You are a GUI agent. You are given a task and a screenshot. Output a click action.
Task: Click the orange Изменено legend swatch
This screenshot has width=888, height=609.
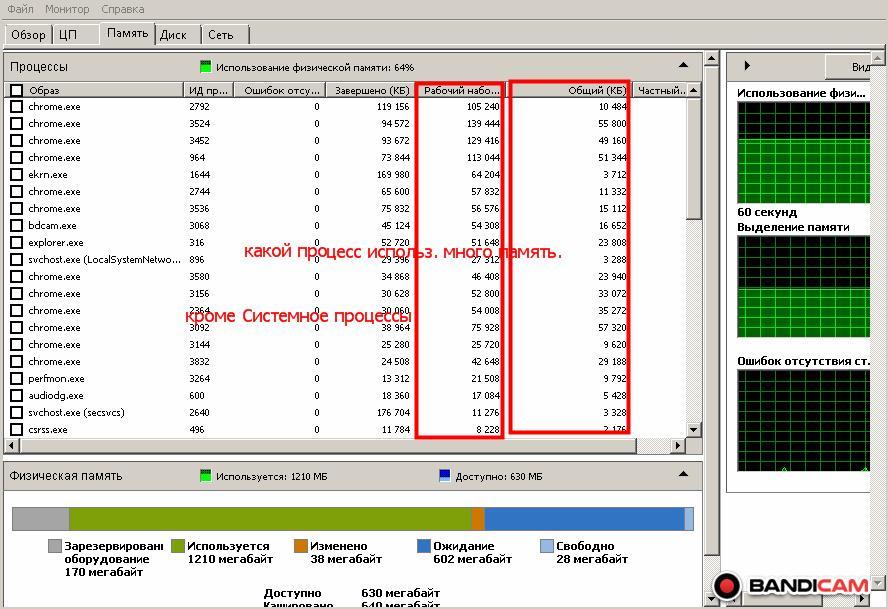coord(301,546)
